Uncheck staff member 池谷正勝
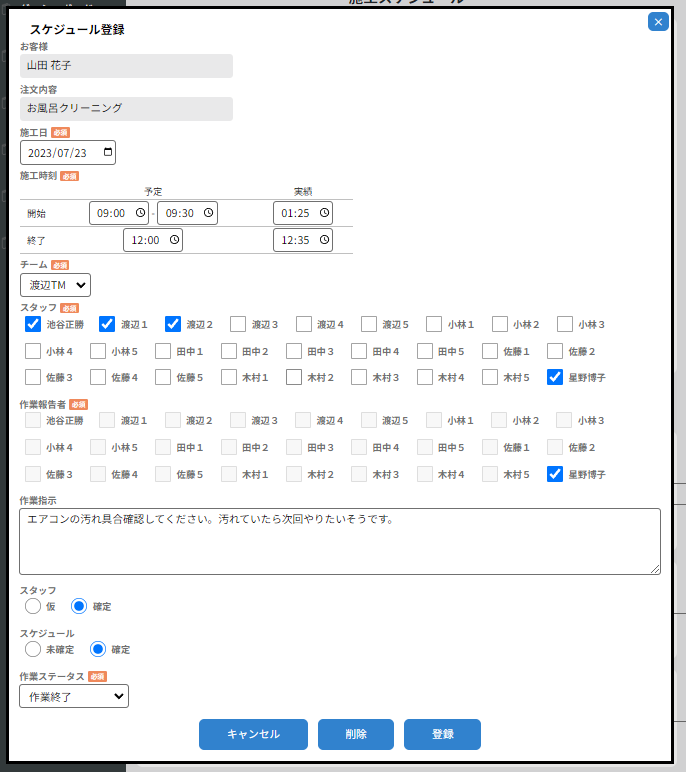686x772 pixels. 33,324
